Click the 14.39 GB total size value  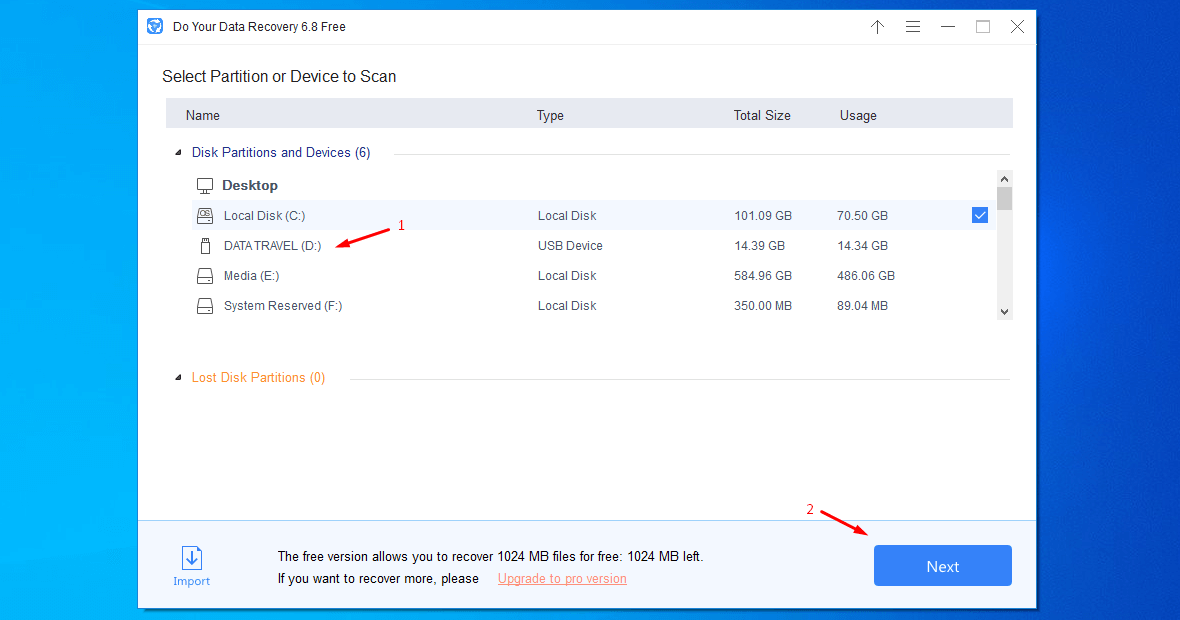(759, 245)
